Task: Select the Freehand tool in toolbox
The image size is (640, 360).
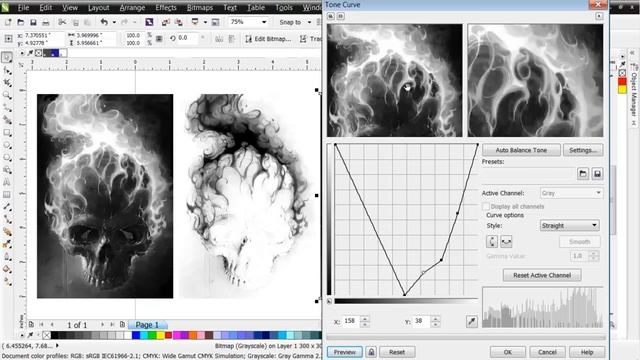Action: click(7, 108)
